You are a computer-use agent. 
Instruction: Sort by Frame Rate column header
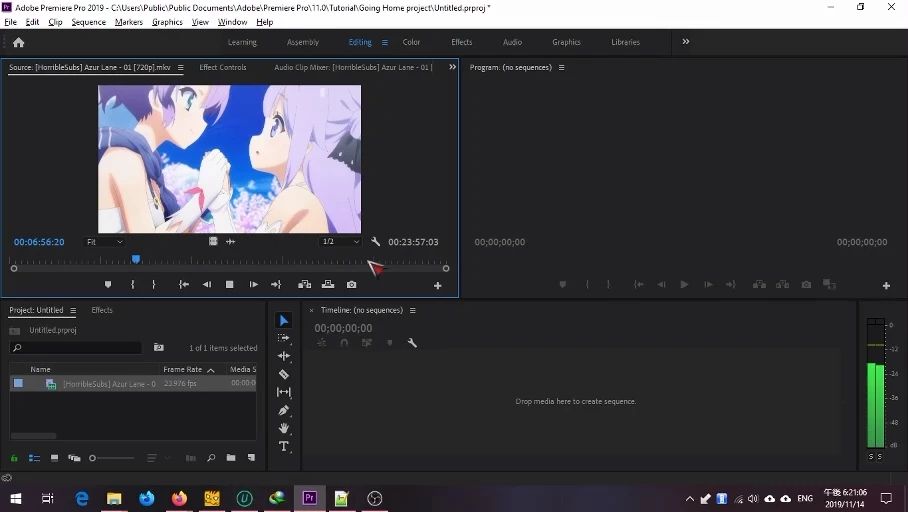tap(182, 369)
